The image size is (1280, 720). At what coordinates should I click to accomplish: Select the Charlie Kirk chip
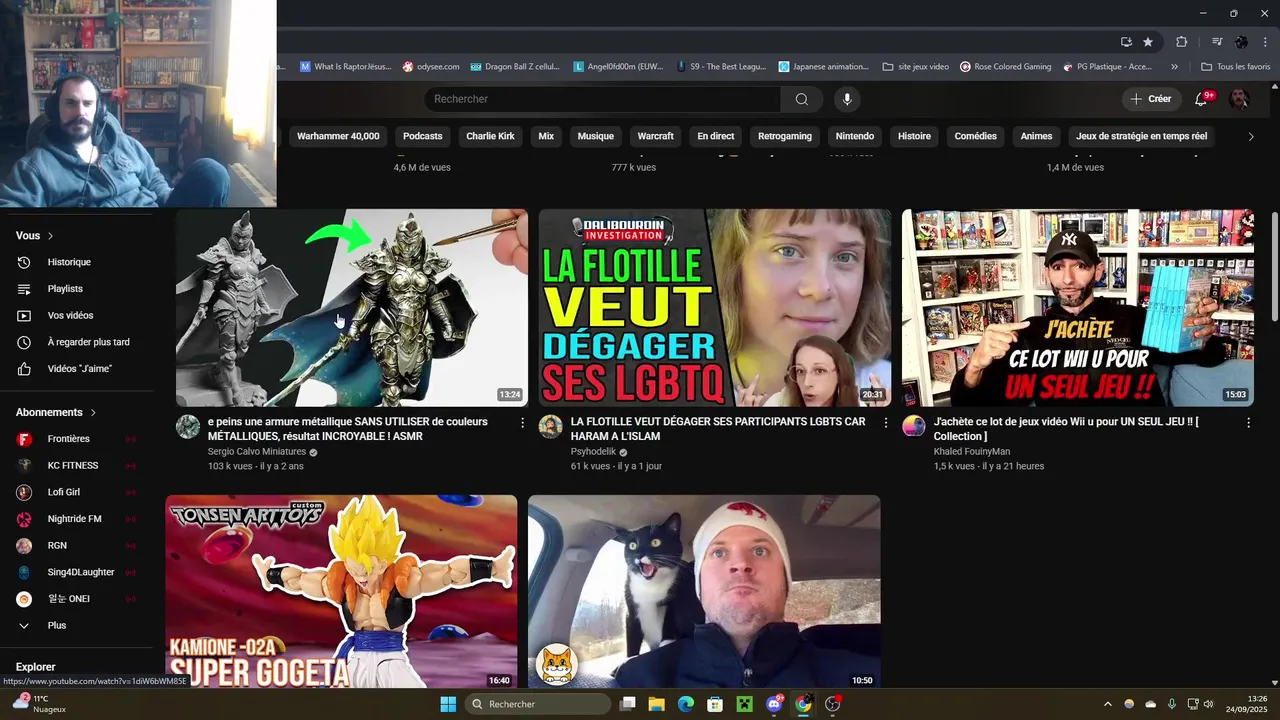point(491,136)
